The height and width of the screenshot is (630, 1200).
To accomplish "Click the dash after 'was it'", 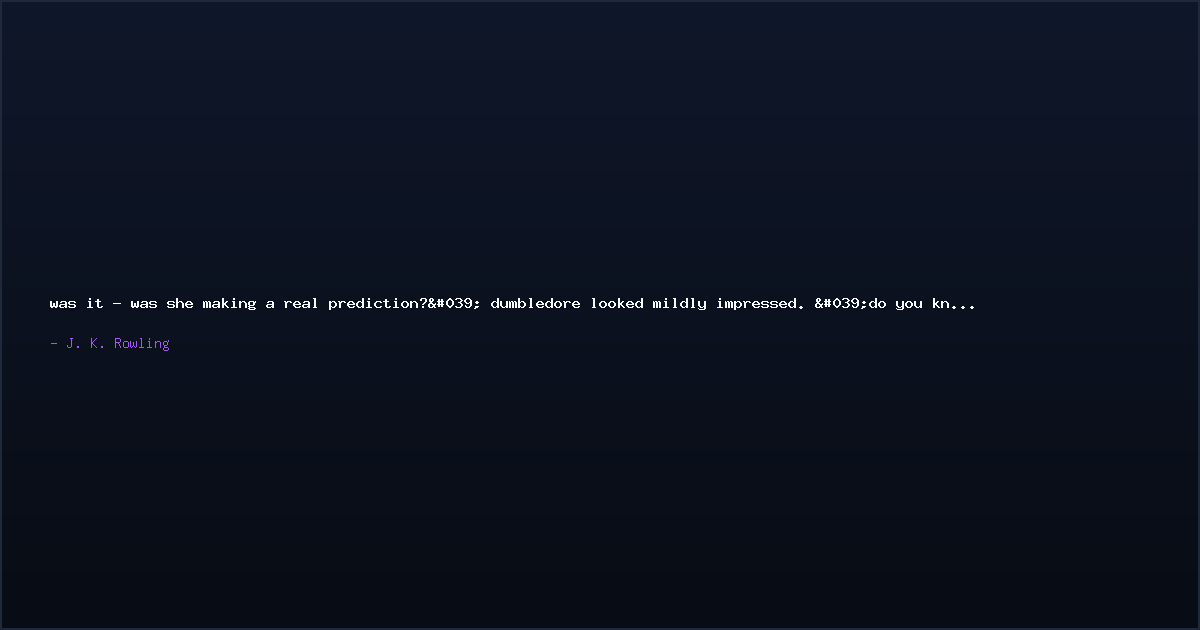I will point(117,304).
